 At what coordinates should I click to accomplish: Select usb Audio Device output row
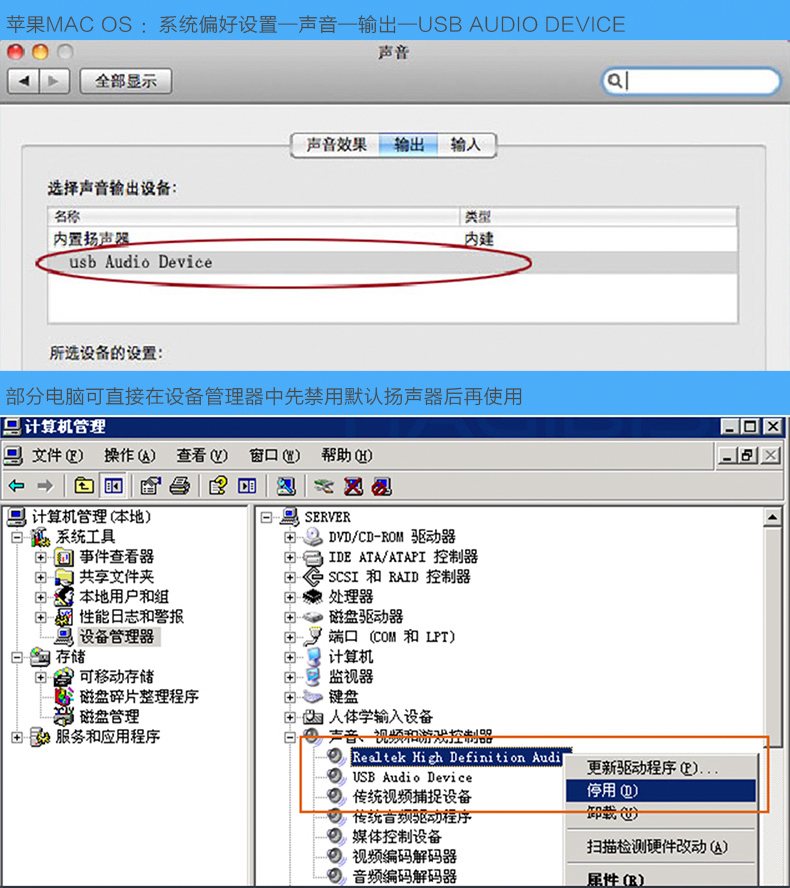392,262
